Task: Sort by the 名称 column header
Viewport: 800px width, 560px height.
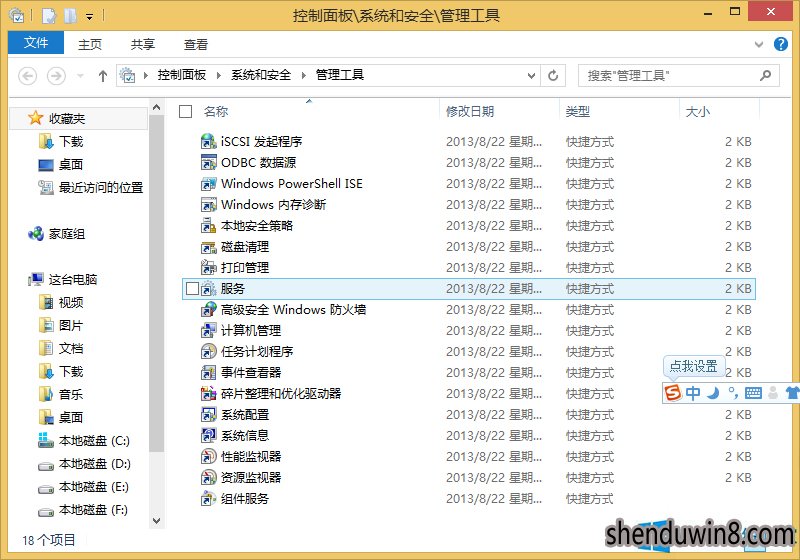Action: 215,111
